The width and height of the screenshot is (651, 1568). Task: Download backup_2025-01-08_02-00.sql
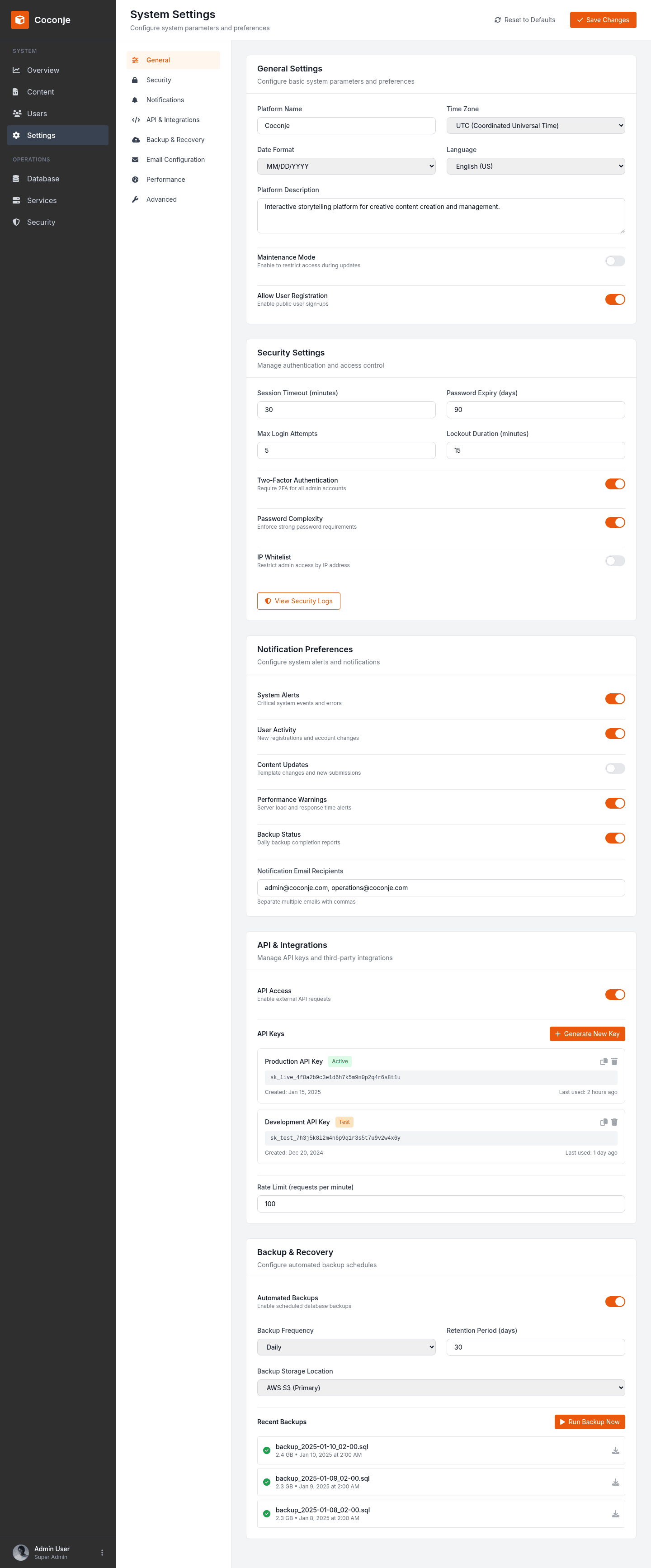(616, 1514)
